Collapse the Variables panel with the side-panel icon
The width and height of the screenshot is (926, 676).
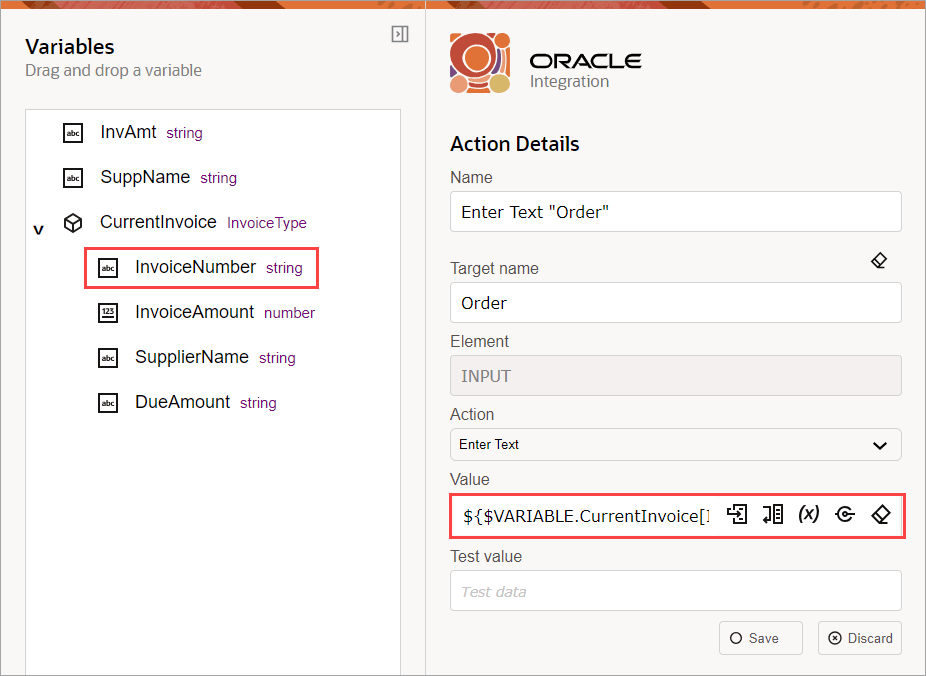click(400, 33)
